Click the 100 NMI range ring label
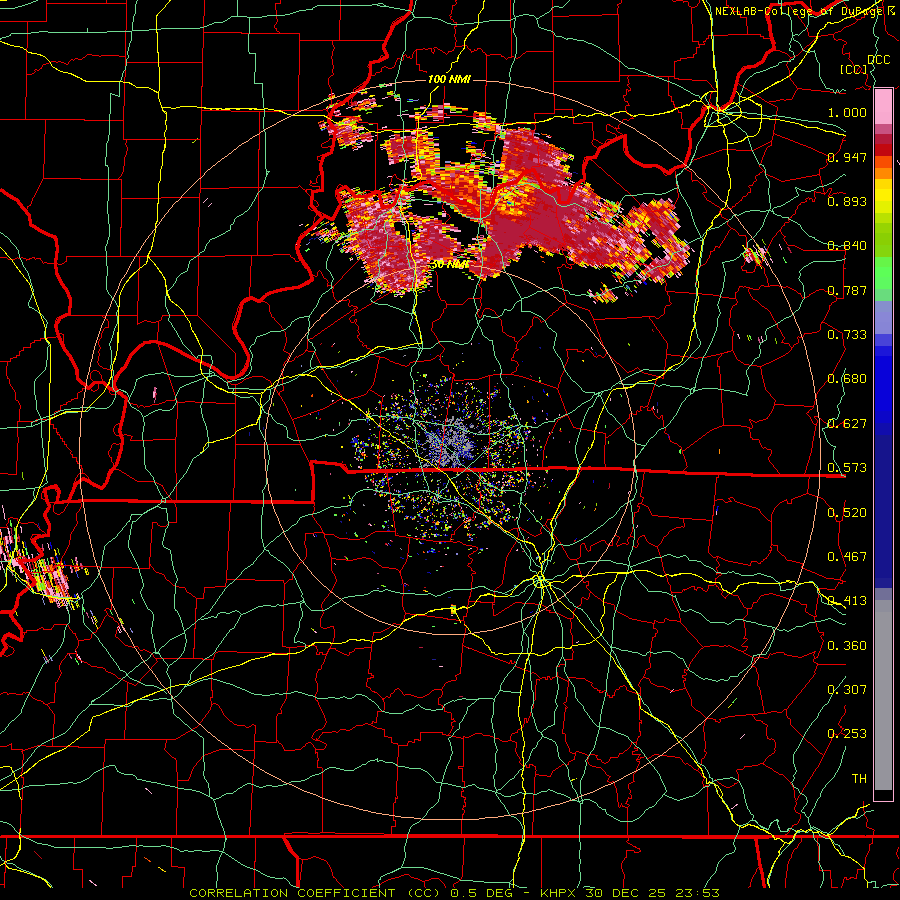The height and width of the screenshot is (900, 900). pos(449,79)
